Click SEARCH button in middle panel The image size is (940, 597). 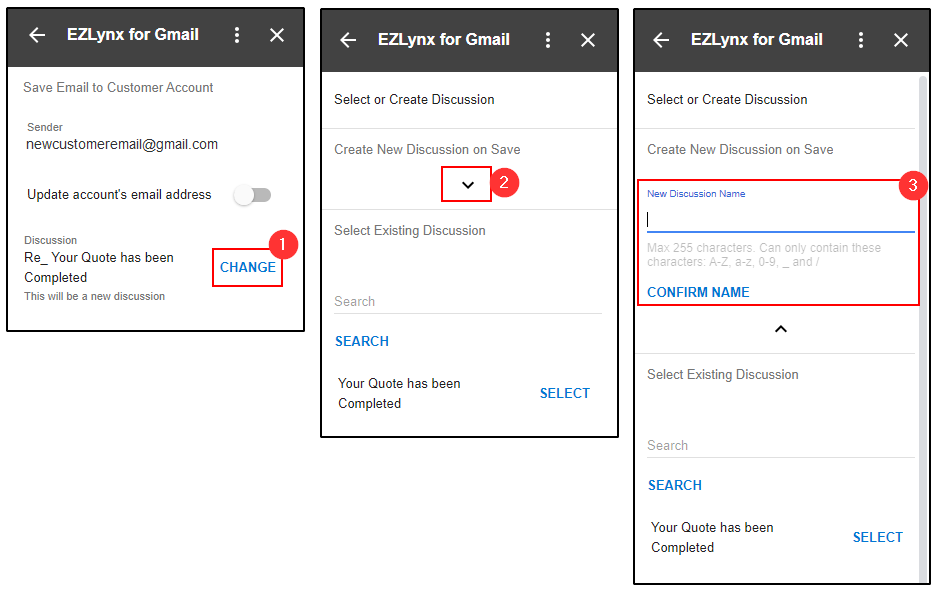[x=362, y=342]
